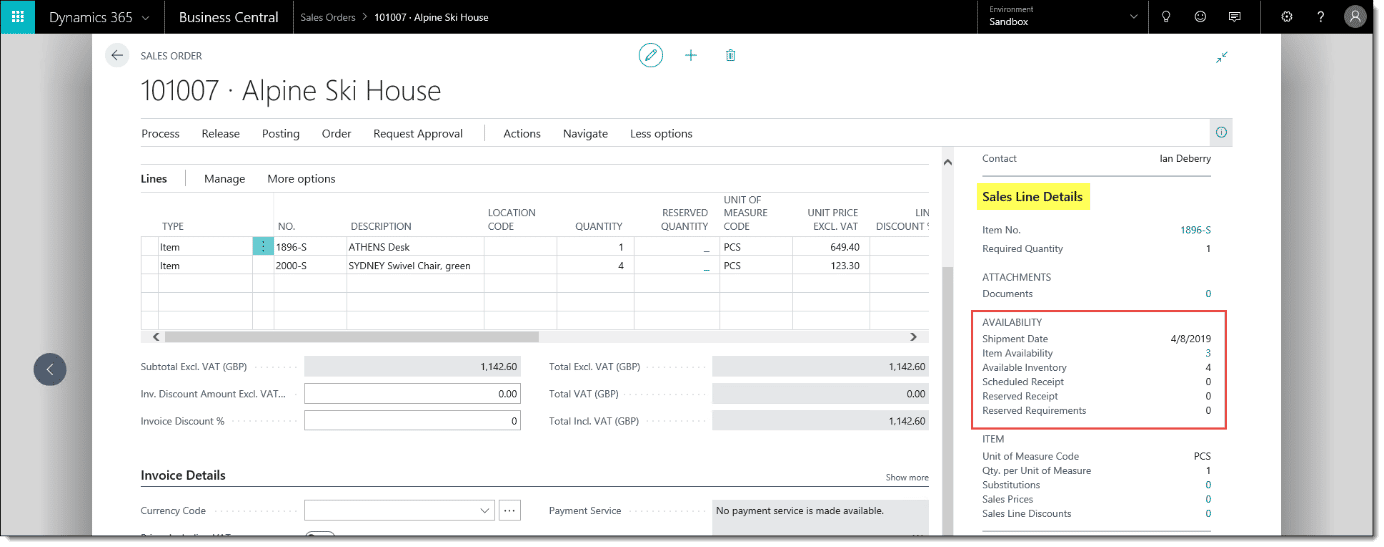The width and height of the screenshot is (1384, 547).
Task: Delete the order using trash icon
Action: [x=730, y=55]
